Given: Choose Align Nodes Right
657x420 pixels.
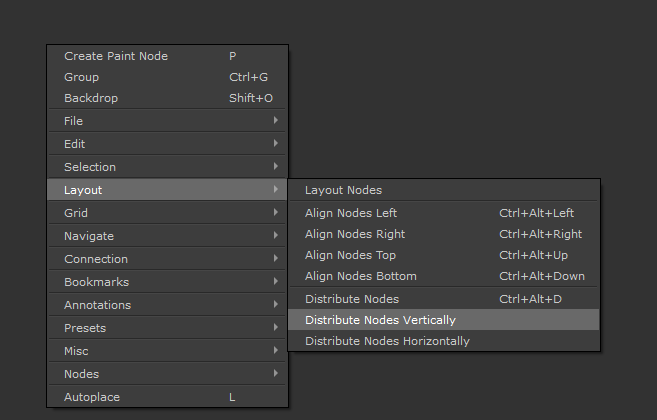Looking at the screenshot, I should (x=355, y=234).
